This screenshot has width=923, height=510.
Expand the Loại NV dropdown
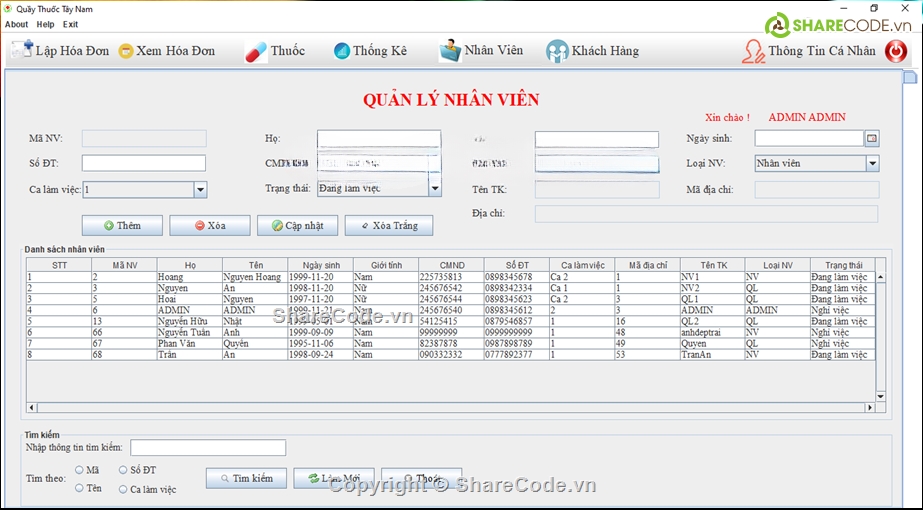point(872,164)
